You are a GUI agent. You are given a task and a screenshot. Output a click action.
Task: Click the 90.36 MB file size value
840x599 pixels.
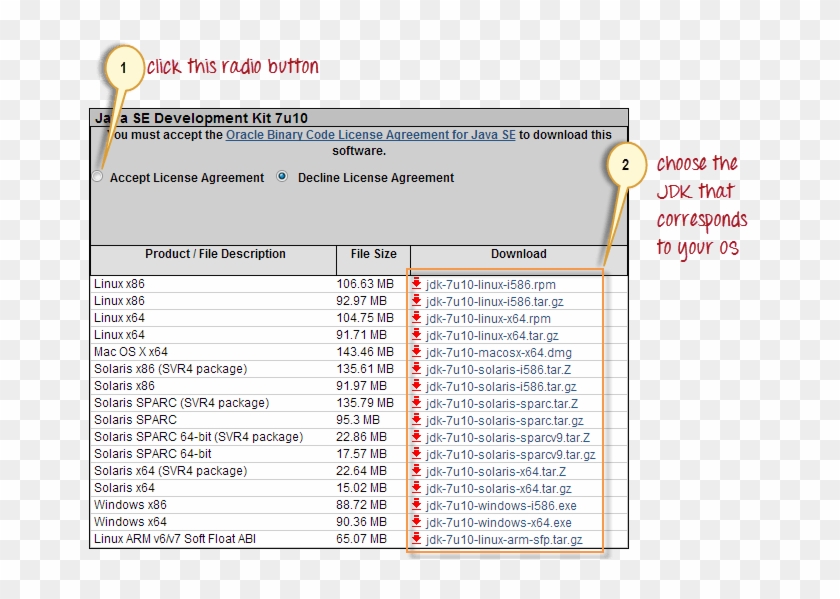362,522
